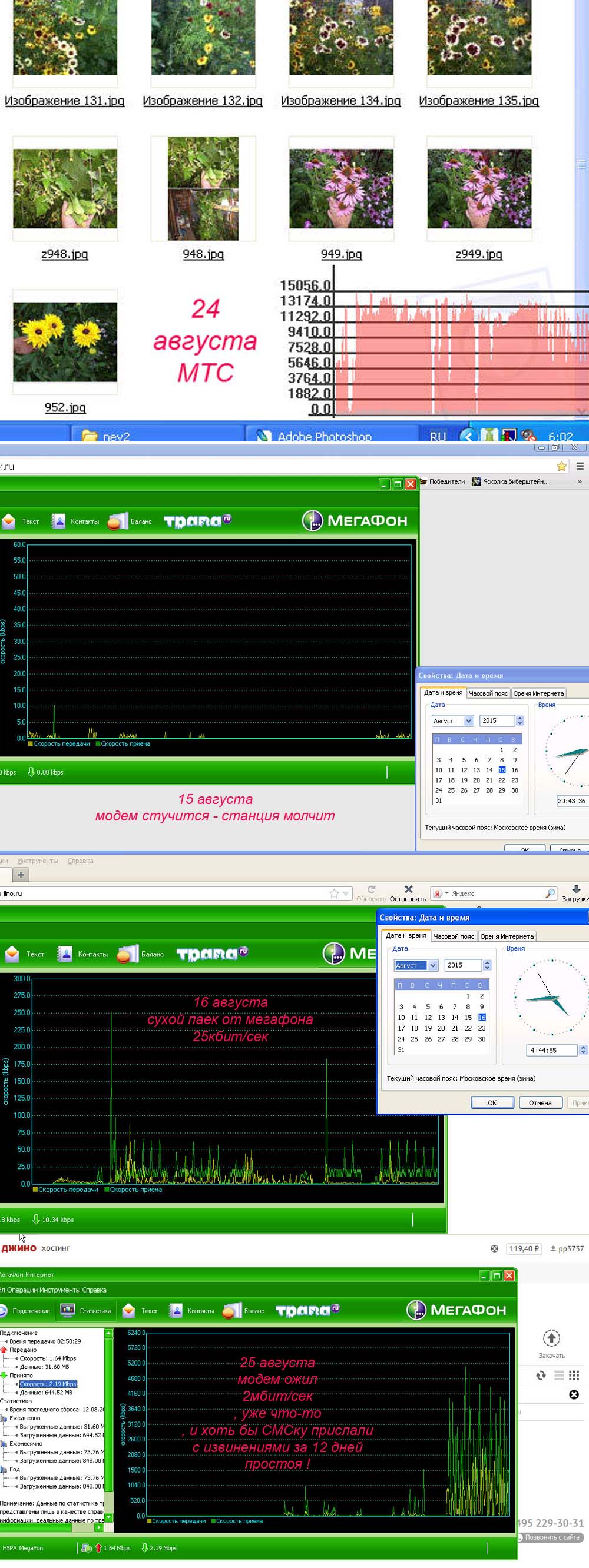The image size is (589, 1568).
Task: Click the RU language indicator in the taskbar
Action: 438,436
